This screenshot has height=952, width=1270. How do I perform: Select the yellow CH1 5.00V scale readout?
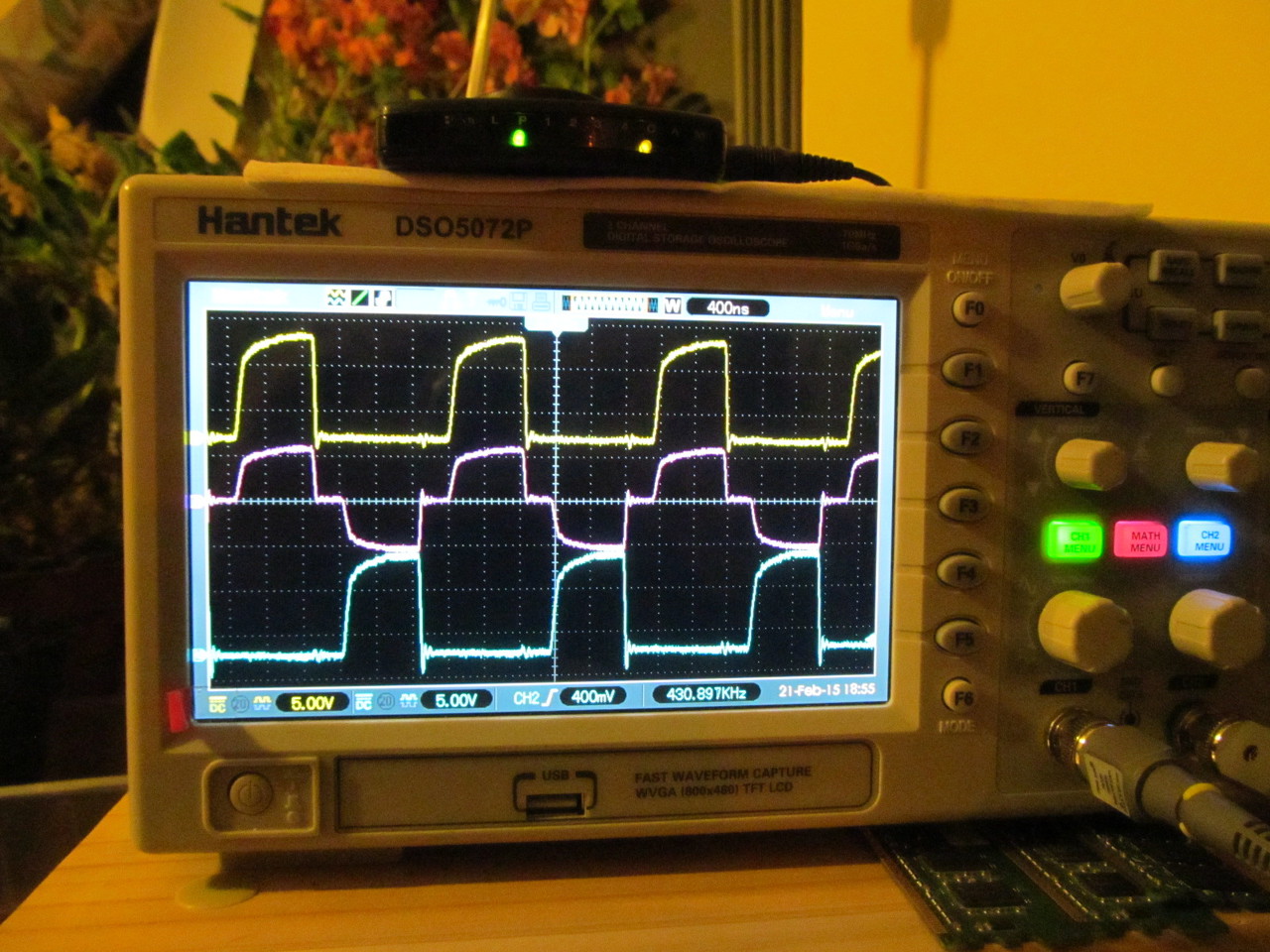[x=311, y=703]
